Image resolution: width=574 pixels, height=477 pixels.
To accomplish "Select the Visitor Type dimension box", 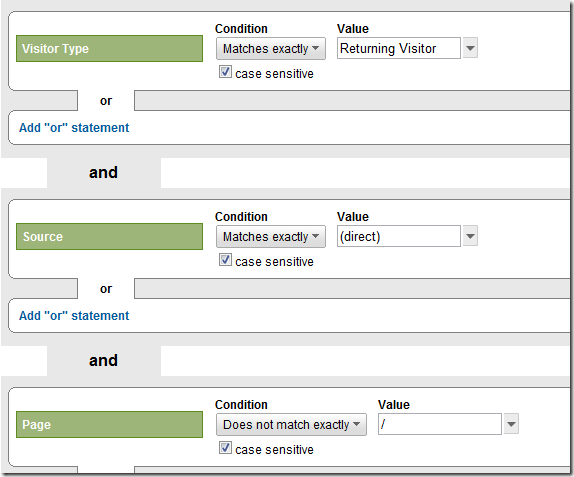I will [109, 48].
